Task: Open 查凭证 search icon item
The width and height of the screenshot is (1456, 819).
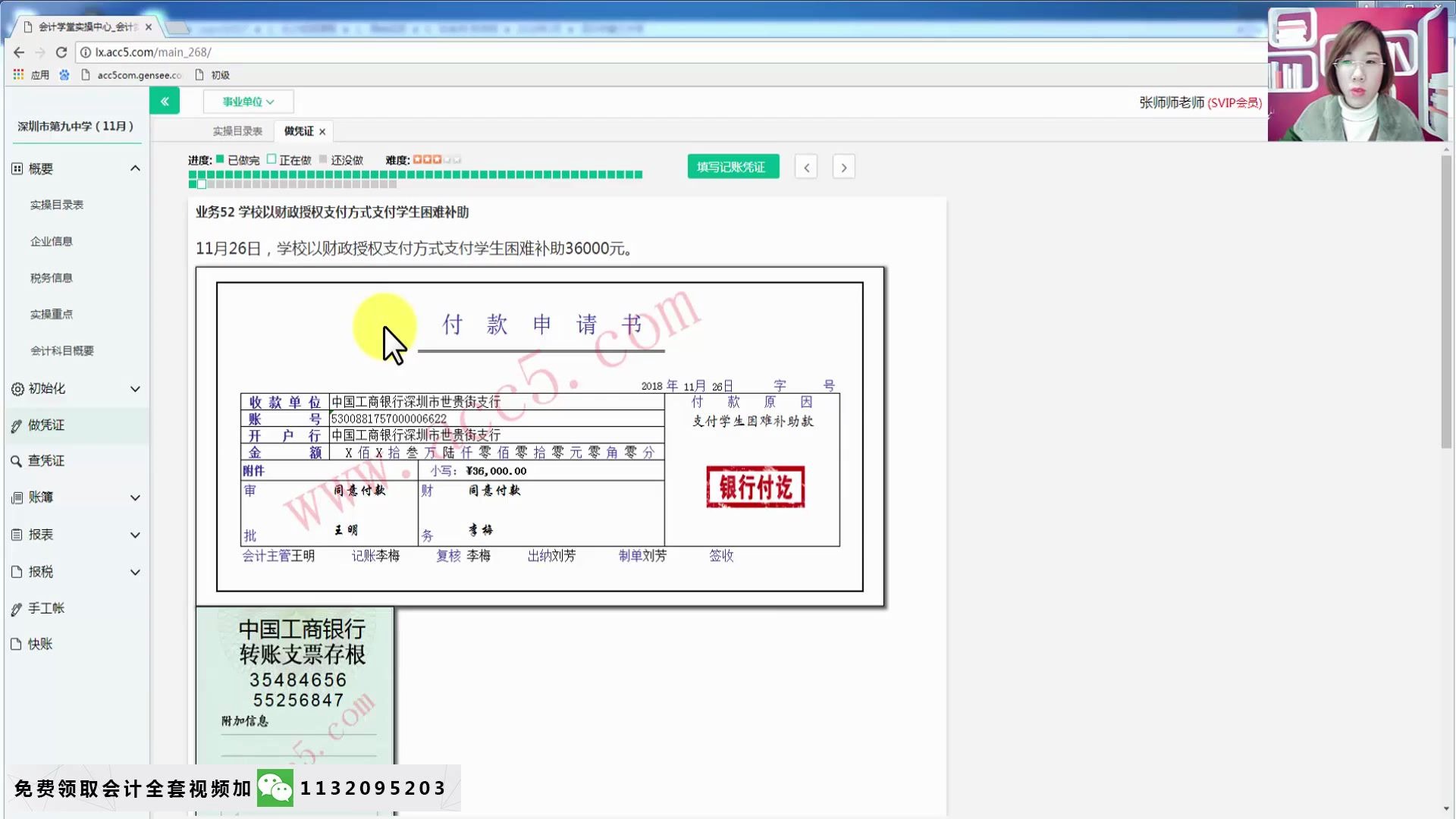Action: click(x=17, y=461)
